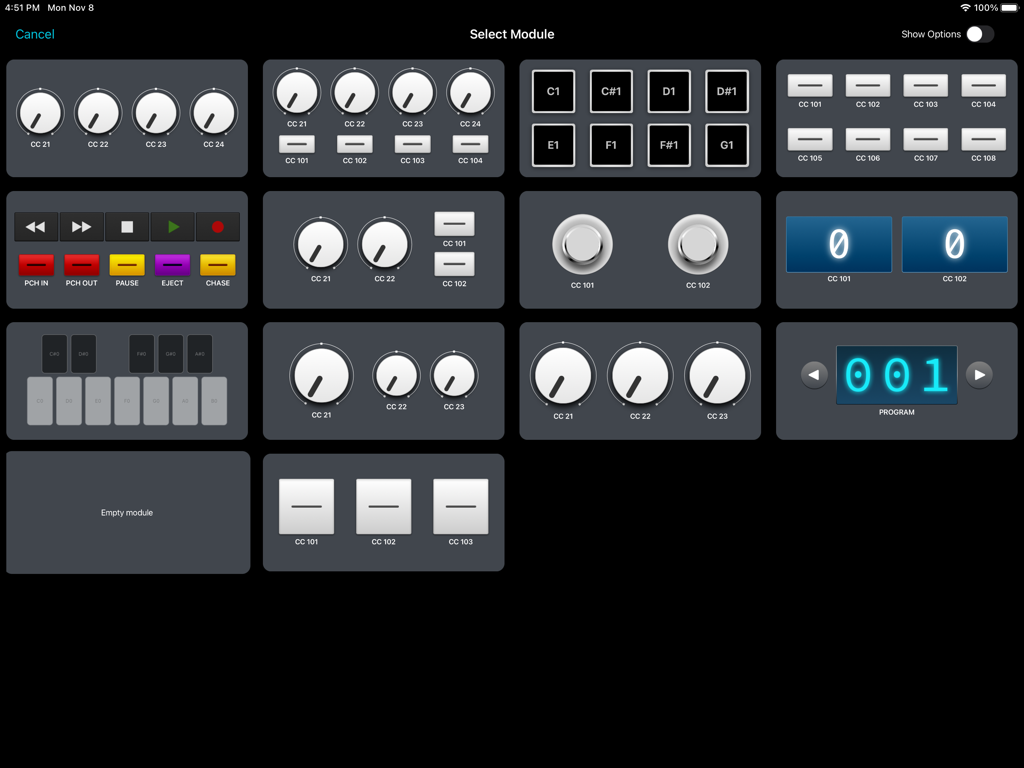Screen dimensions: 1024x768
Task: Select the Empty module tile
Action: tap(127, 512)
